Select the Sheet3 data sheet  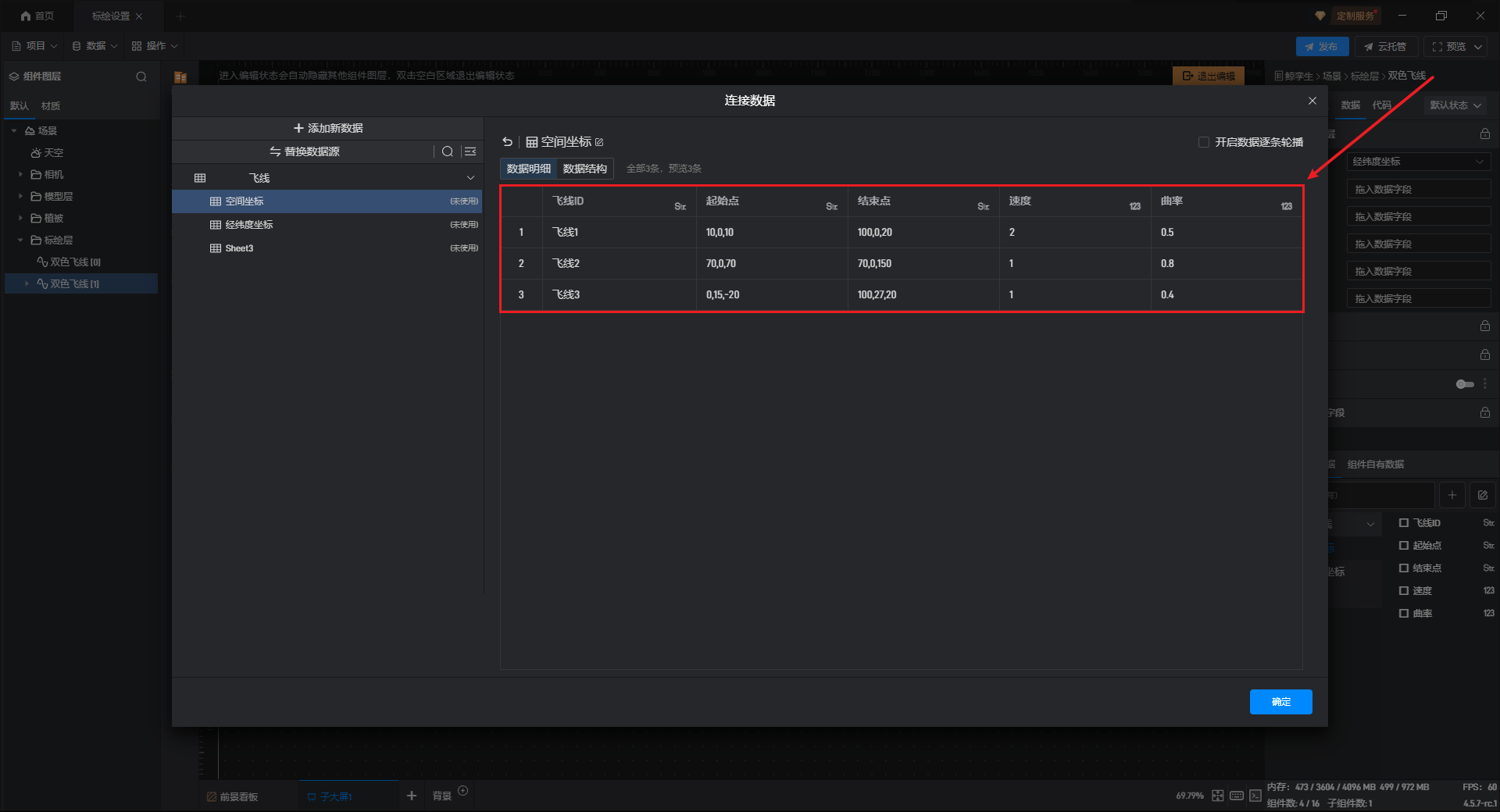pyautogui.click(x=327, y=248)
